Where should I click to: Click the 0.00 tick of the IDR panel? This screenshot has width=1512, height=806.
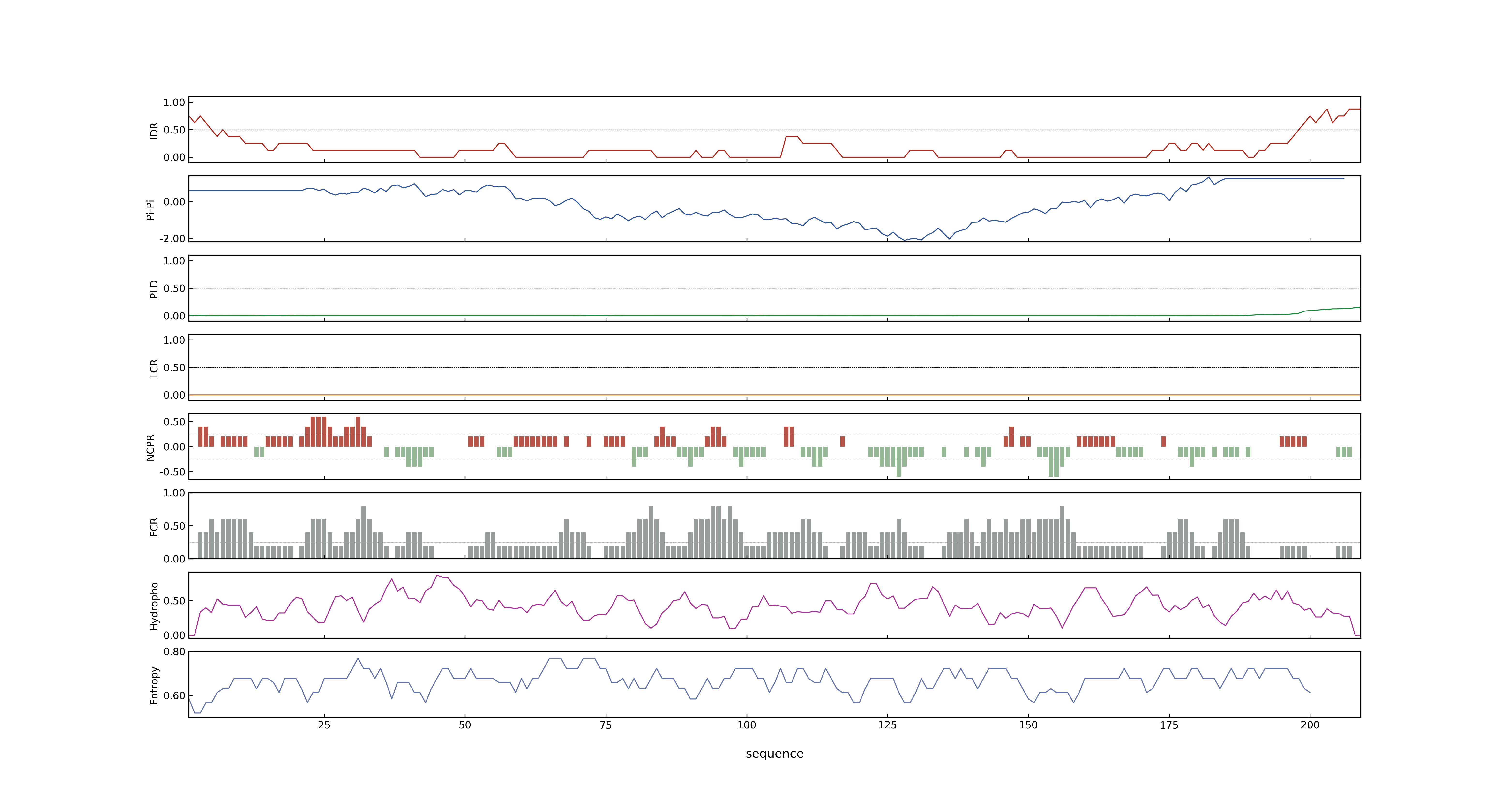[x=174, y=157]
